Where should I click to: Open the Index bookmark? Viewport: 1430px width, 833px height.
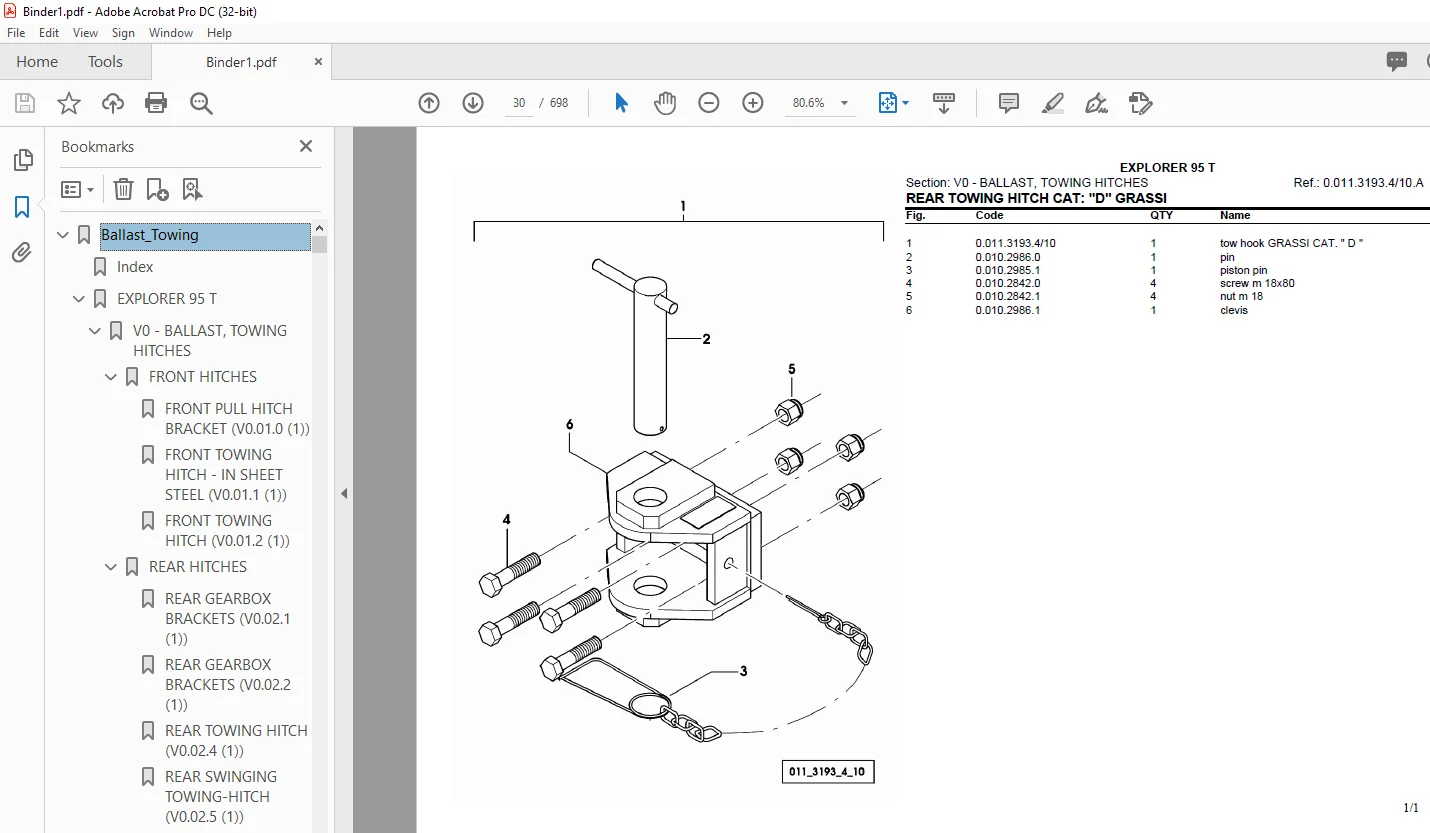tap(135, 267)
